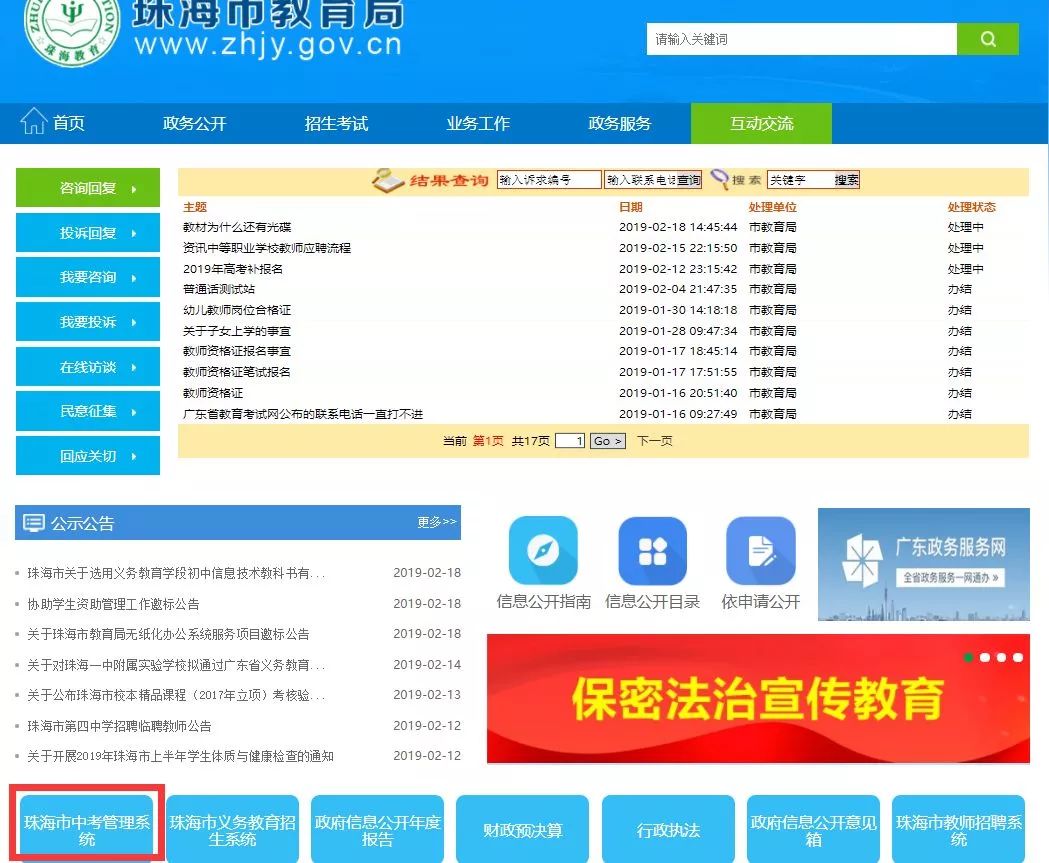Click the green magnifier search button
The height and width of the screenshot is (863, 1049).
click(x=987, y=39)
